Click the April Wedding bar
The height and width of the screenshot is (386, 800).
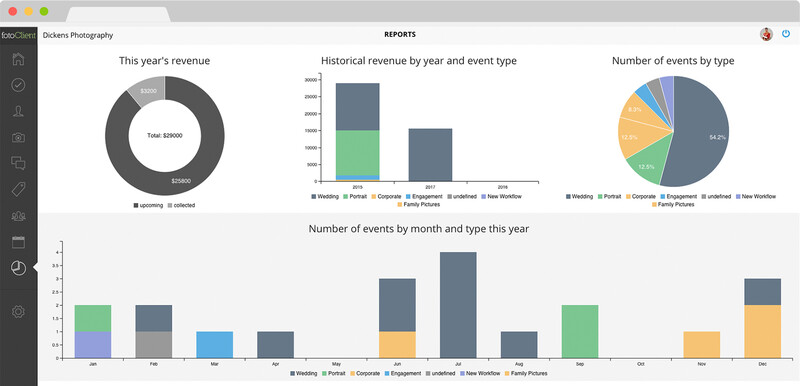click(276, 345)
